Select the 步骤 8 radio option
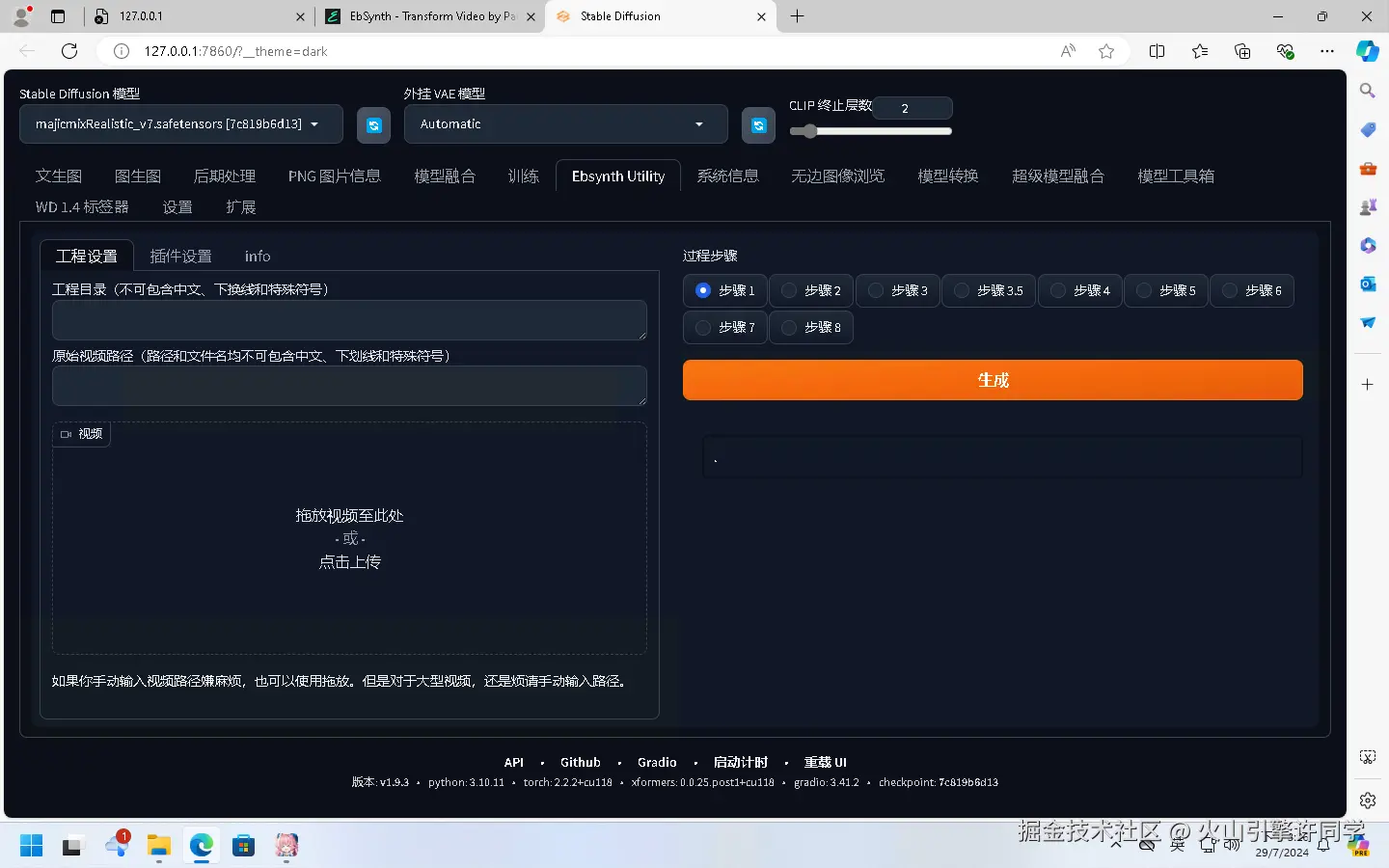Screen dimensions: 1389x868 (x=811, y=327)
